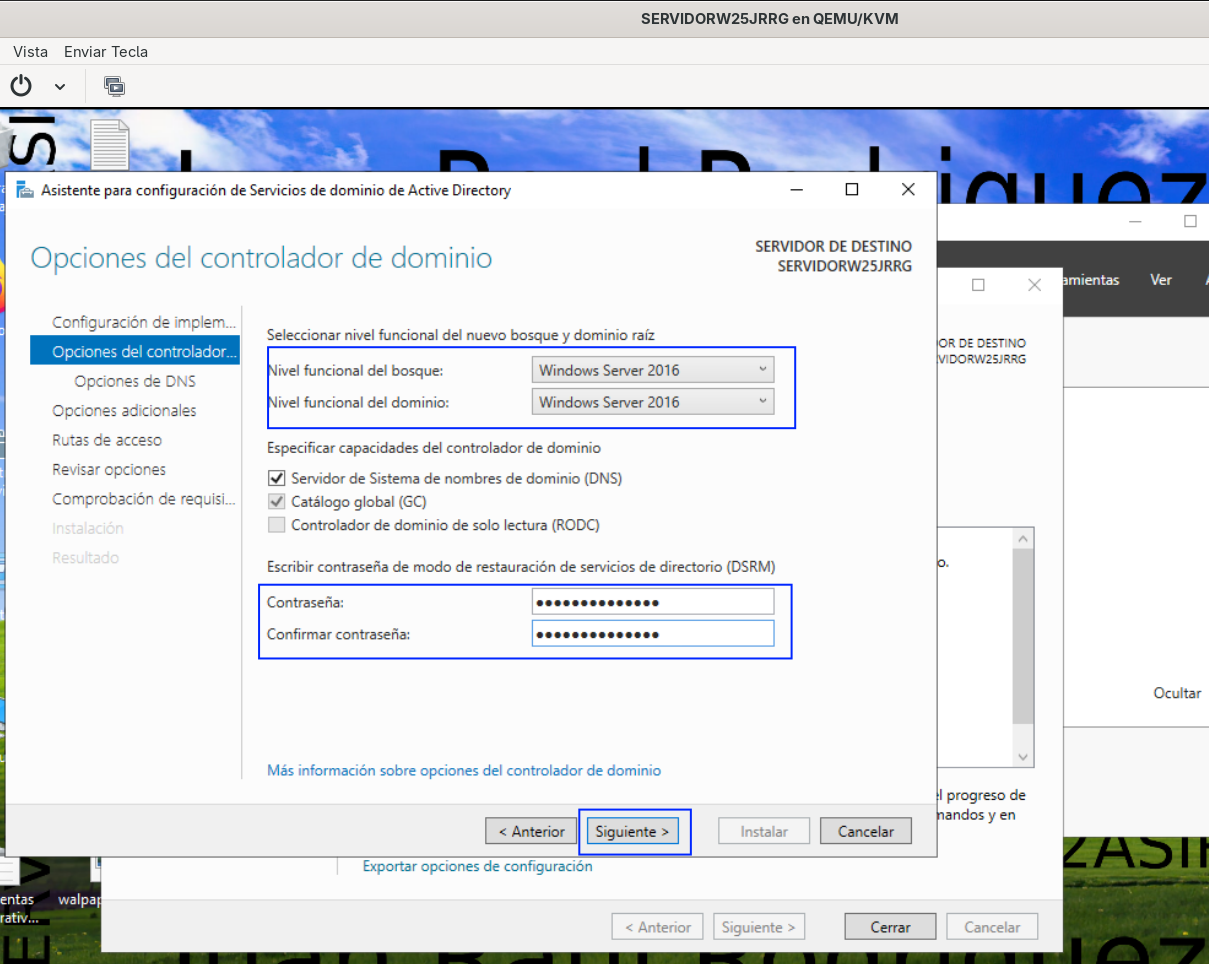Select Revisar opciones step
Image resolution: width=1209 pixels, height=964 pixels.
(109, 469)
